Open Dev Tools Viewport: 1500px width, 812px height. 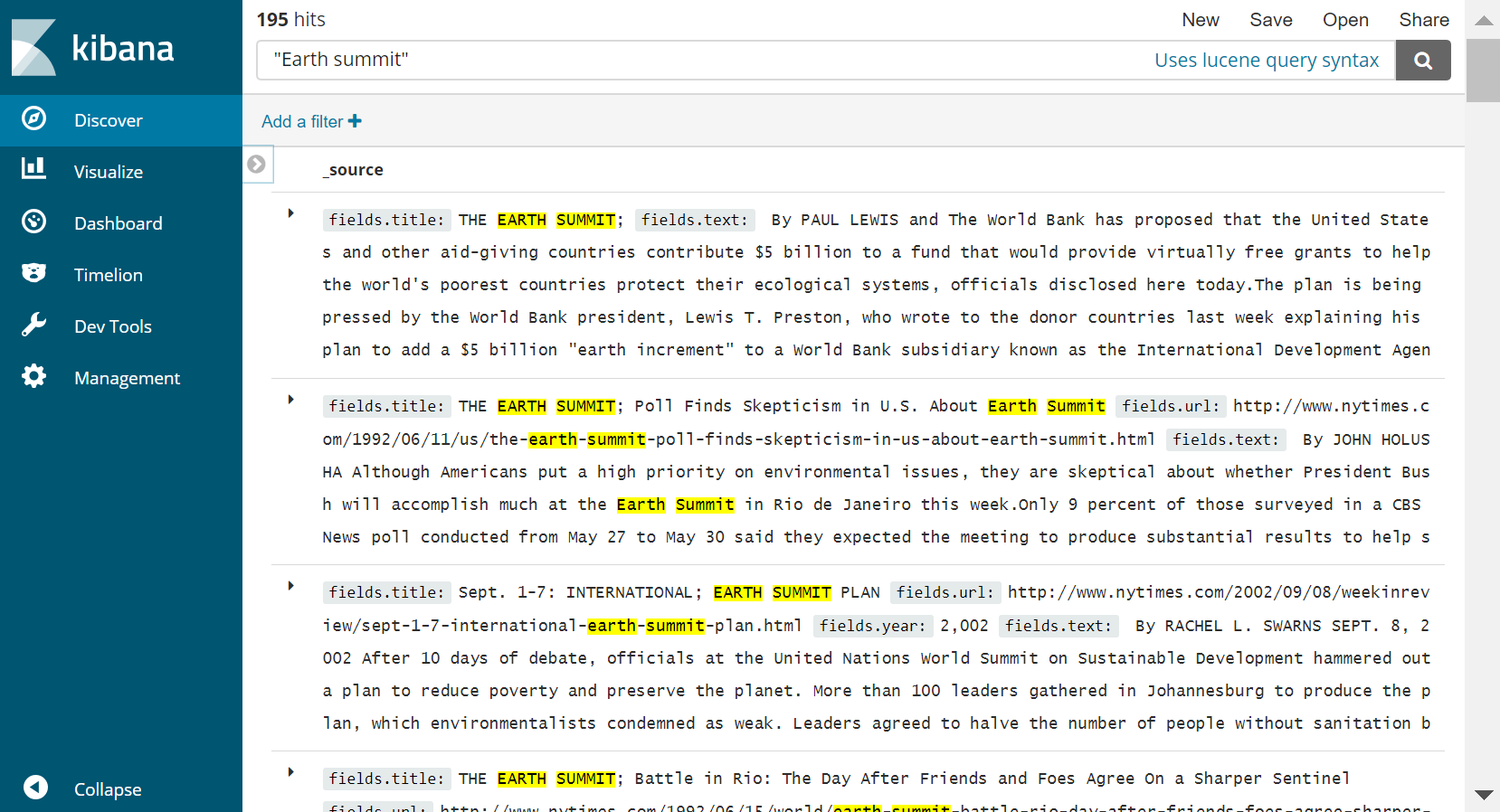(x=113, y=326)
